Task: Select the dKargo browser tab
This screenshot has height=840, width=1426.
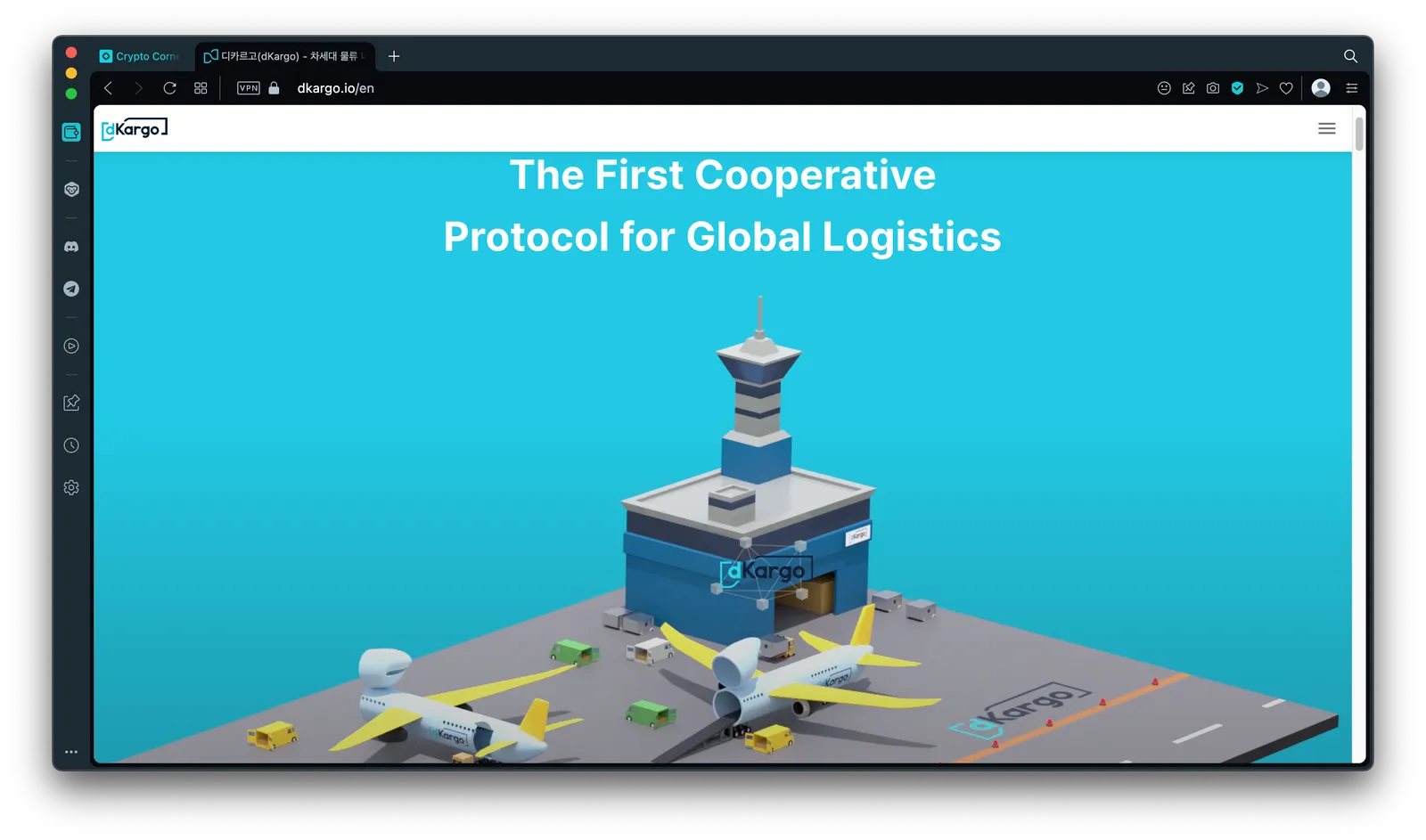Action: [284, 56]
